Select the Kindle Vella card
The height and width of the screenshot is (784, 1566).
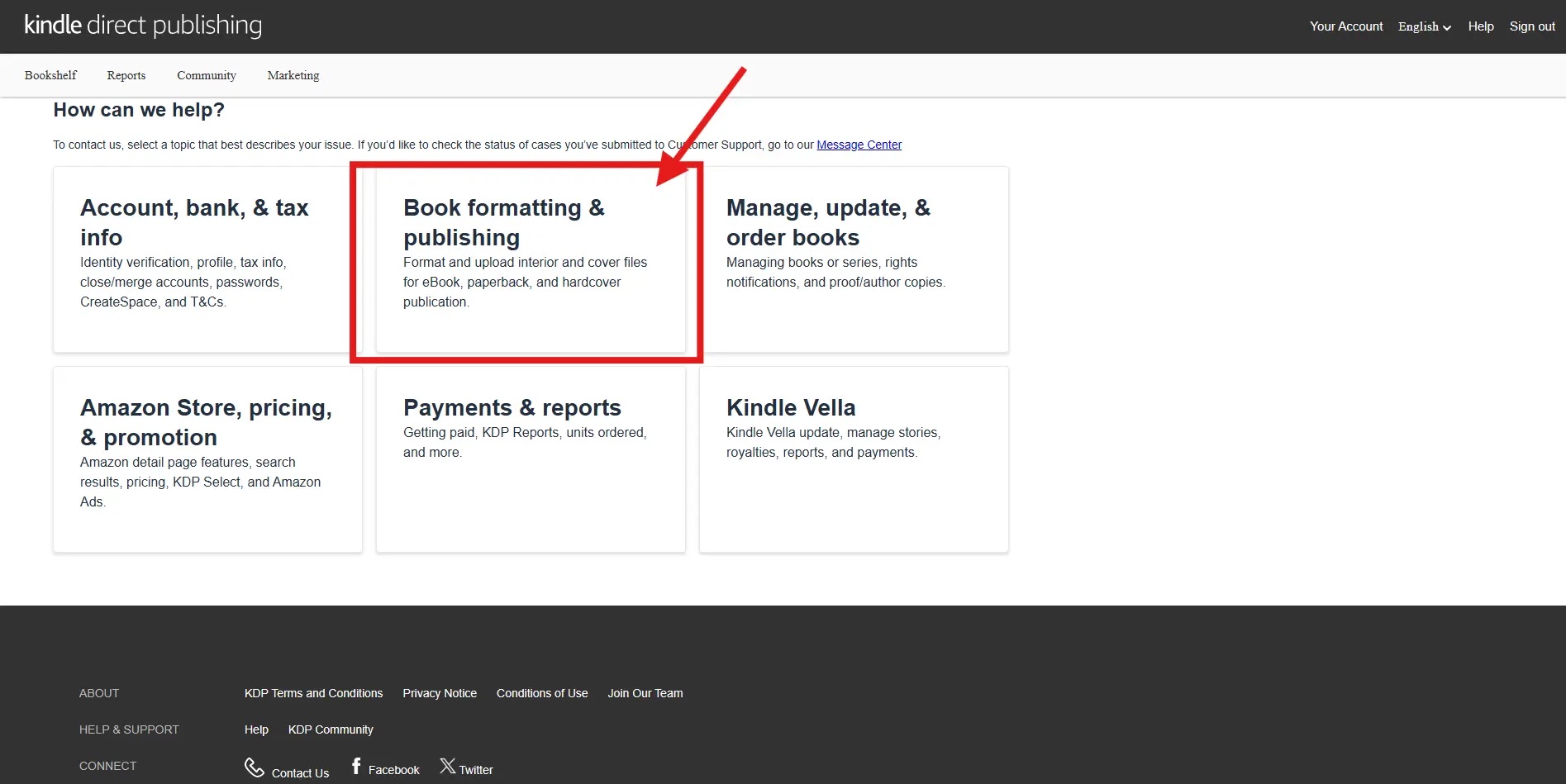click(854, 459)
